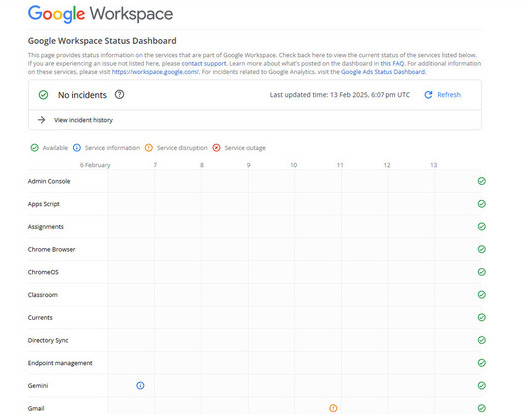Click the Google Workspace Status Dashboard heading
528x414 pixels.
102,41
